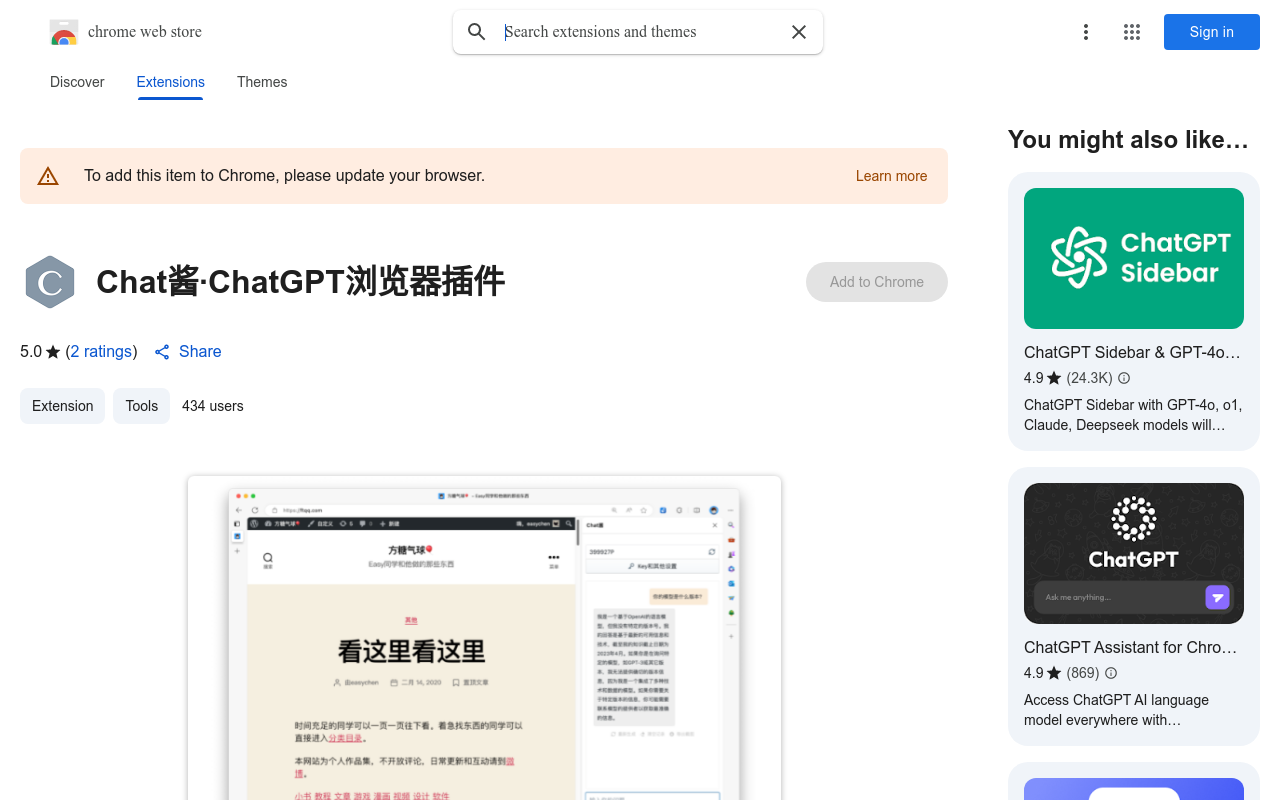1280x800 pixels.
Task: Click the Chat酱 extension hexagon icon
Action: pos(50,282)
